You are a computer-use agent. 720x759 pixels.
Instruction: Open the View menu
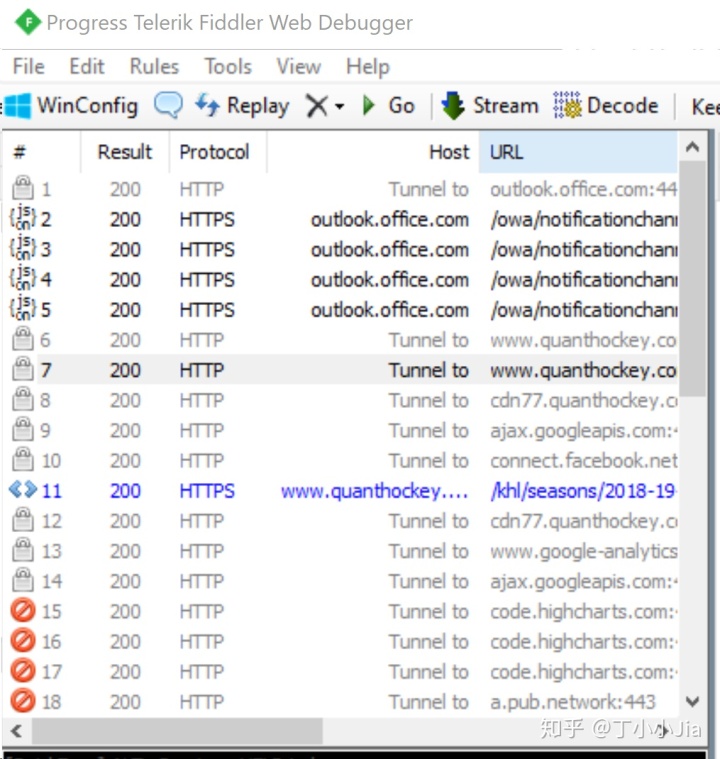click(298, 66)
